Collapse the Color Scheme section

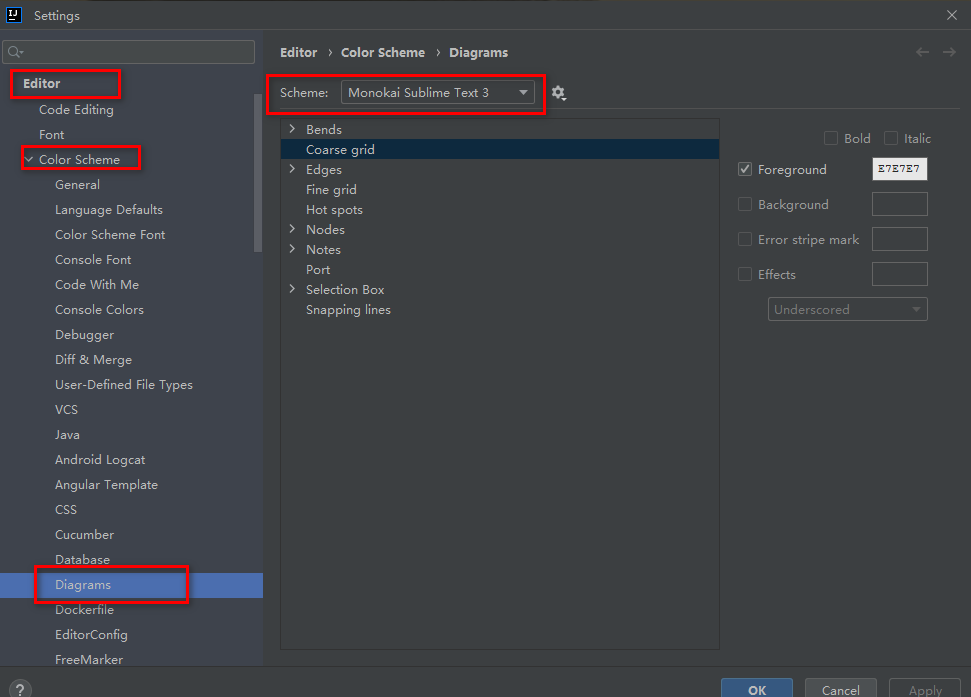28,160
